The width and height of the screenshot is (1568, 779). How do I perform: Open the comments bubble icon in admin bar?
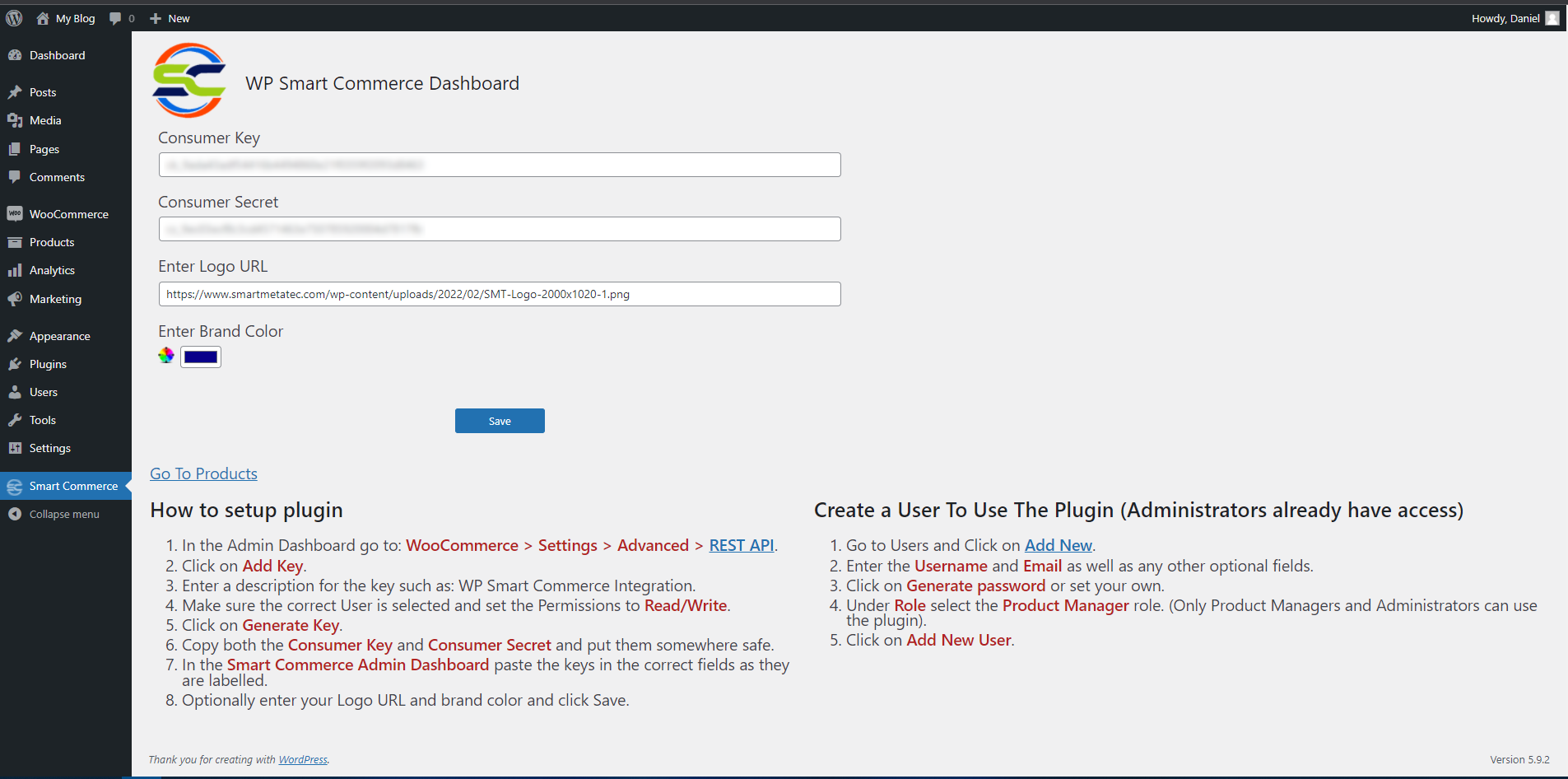pos(115,18)
